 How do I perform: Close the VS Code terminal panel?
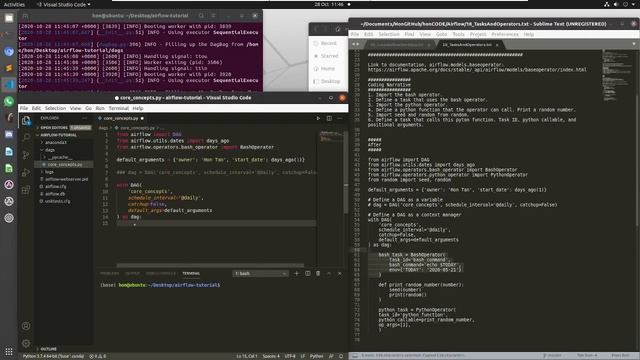coord(340,273)
